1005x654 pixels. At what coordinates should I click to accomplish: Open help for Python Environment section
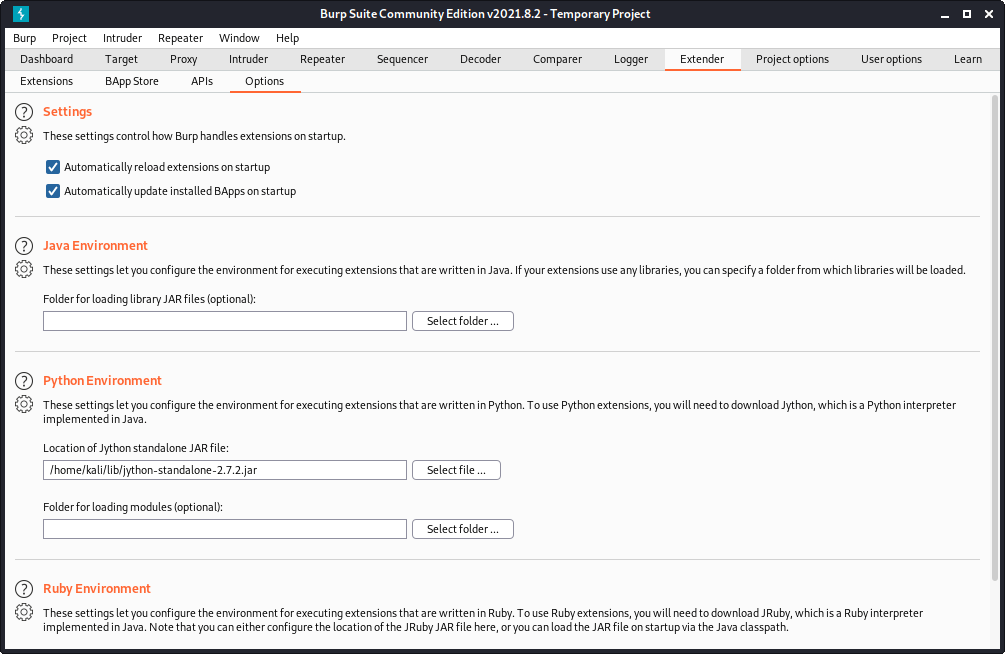click(24, 382)
